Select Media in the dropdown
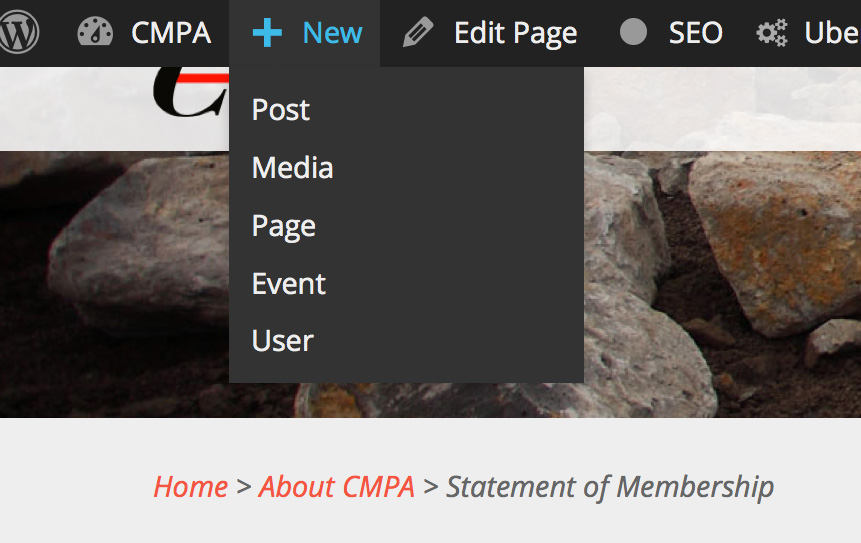Screen dimensions: 861x543 [292, 167]
